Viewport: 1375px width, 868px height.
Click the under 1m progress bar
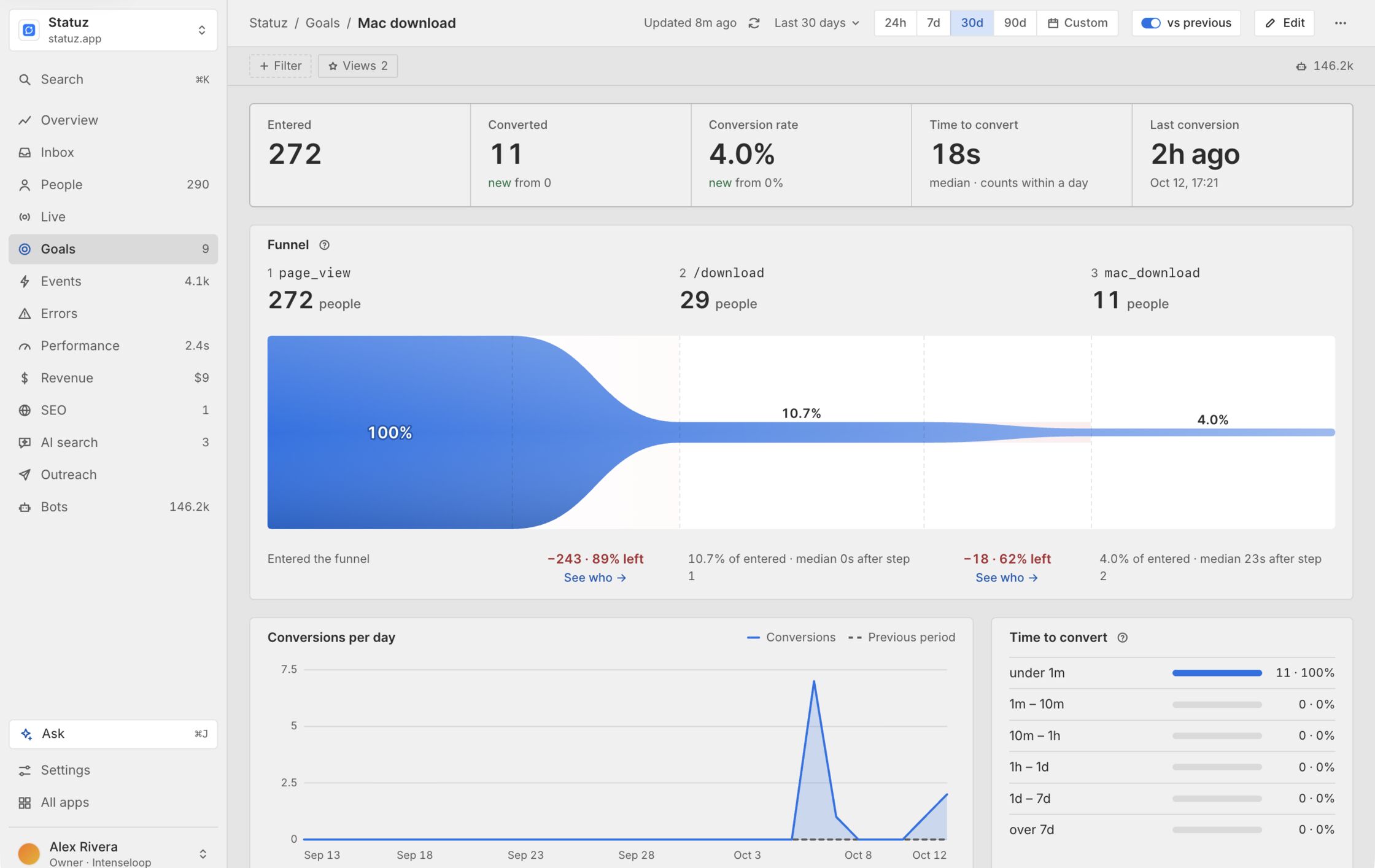1217,673
